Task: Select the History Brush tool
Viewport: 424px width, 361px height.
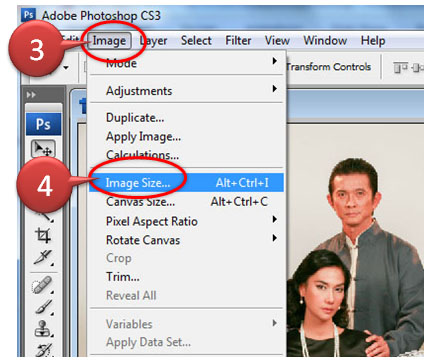Action: pos(44,349)
